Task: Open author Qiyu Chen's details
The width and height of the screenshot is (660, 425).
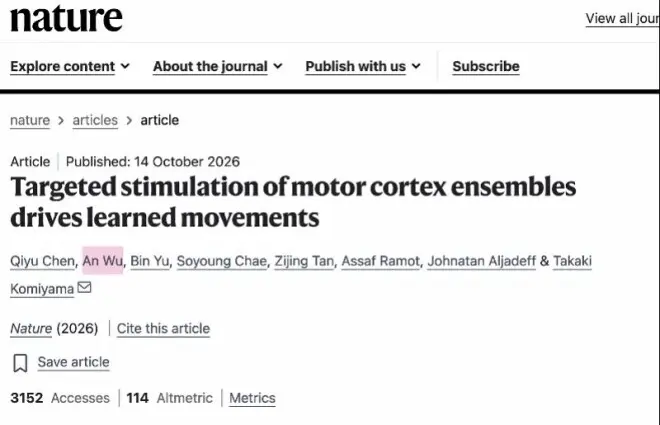Action: [43, 261]
